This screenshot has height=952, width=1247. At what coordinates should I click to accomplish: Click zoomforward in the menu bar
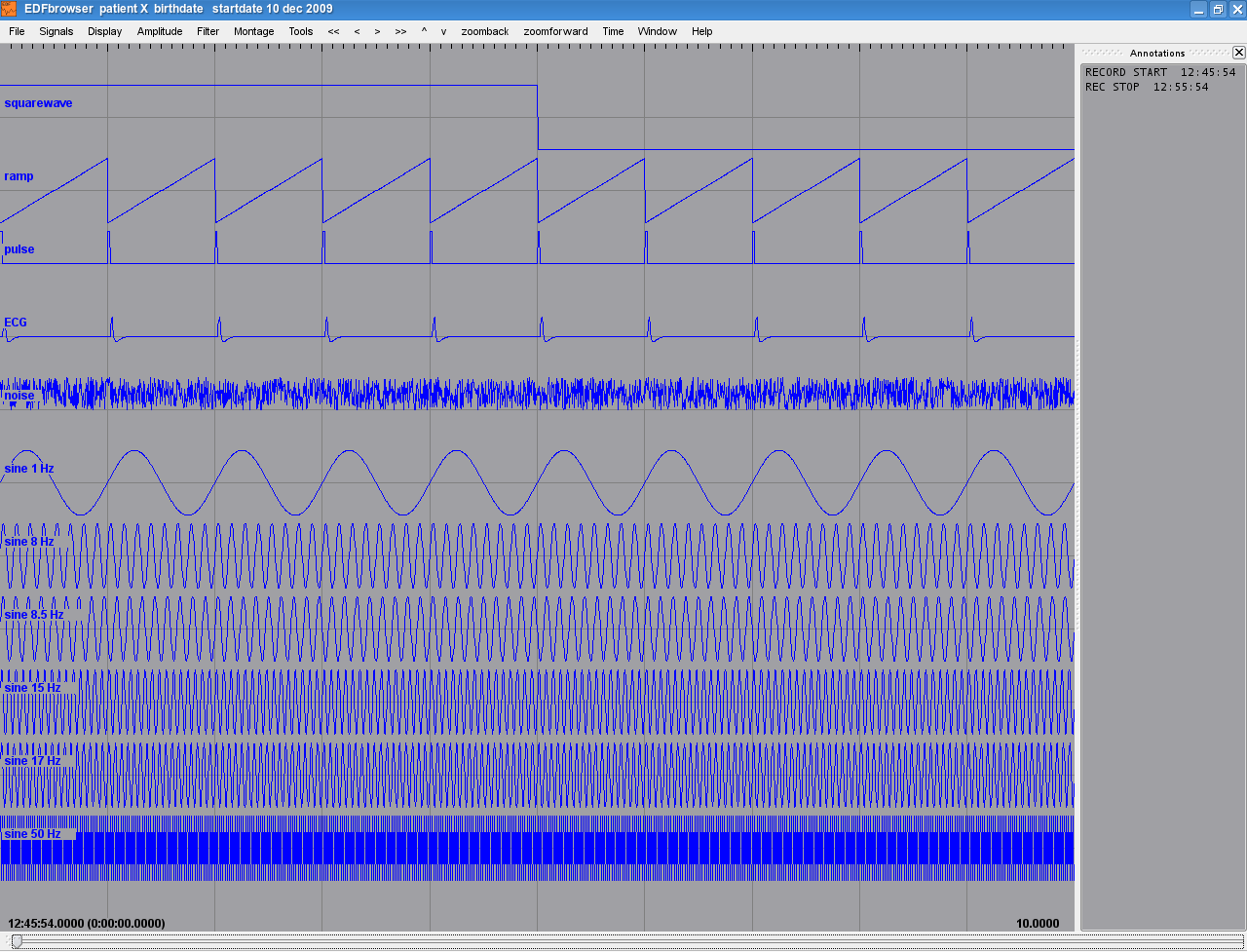tap(555, 31)
